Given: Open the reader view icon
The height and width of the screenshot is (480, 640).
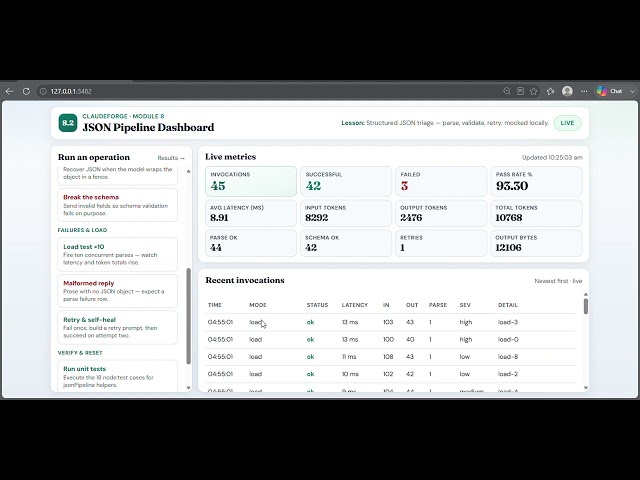Looking at the screenshot, I should (520, 91).
